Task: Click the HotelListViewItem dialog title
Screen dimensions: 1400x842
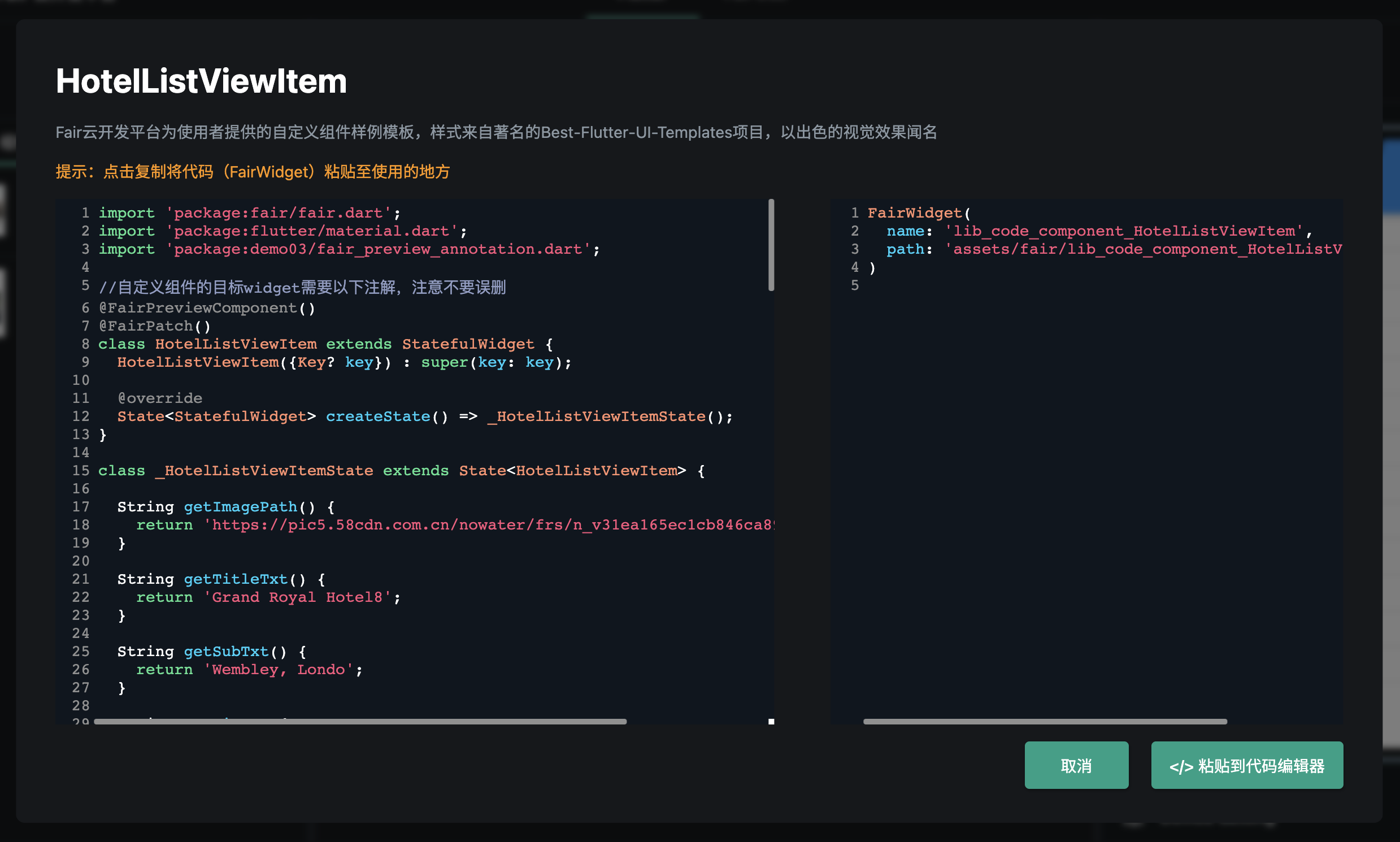Action: click(x=201, y=81)
